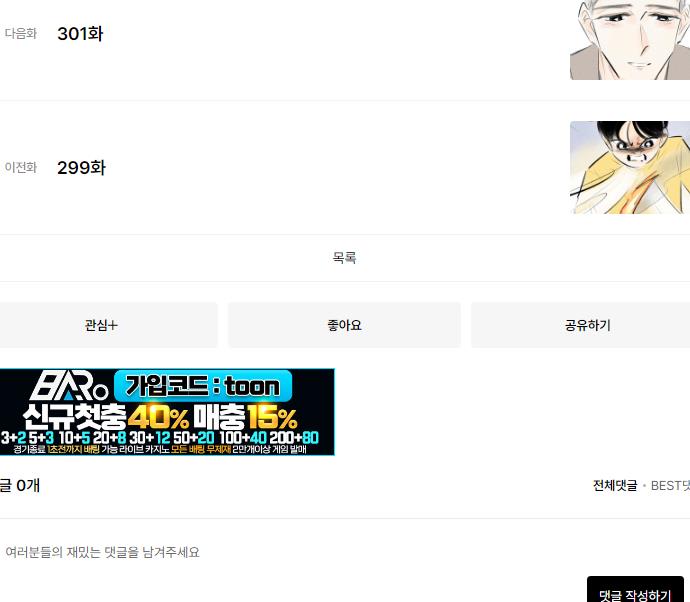This screenshot has height=602, width=690.
Task: Open previous episode 299화 title
Action: point(81,168)
